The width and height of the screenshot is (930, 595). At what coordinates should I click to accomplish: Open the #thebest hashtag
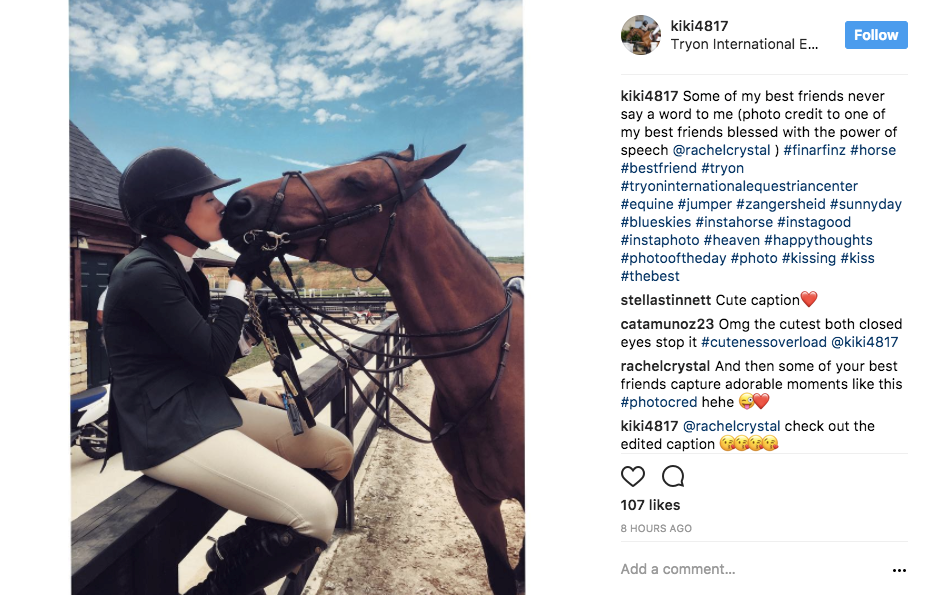[x=650, y=276]
